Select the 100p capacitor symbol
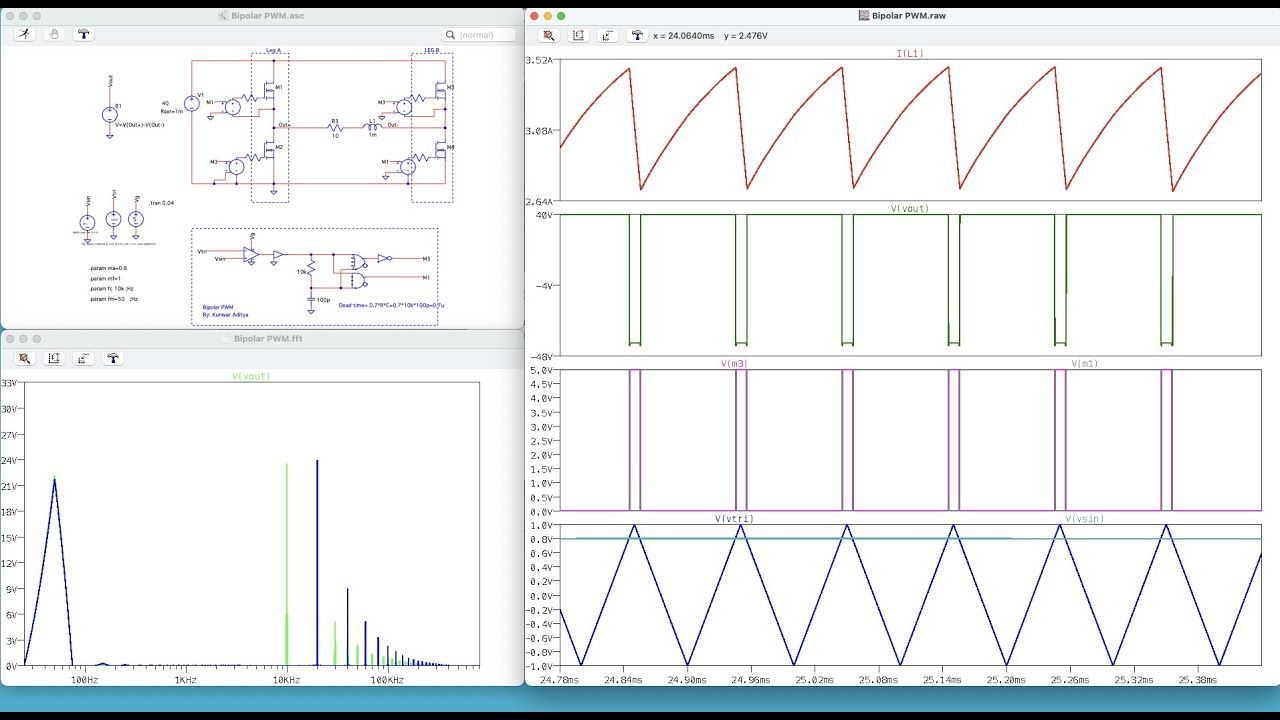 tap(311, 299)
